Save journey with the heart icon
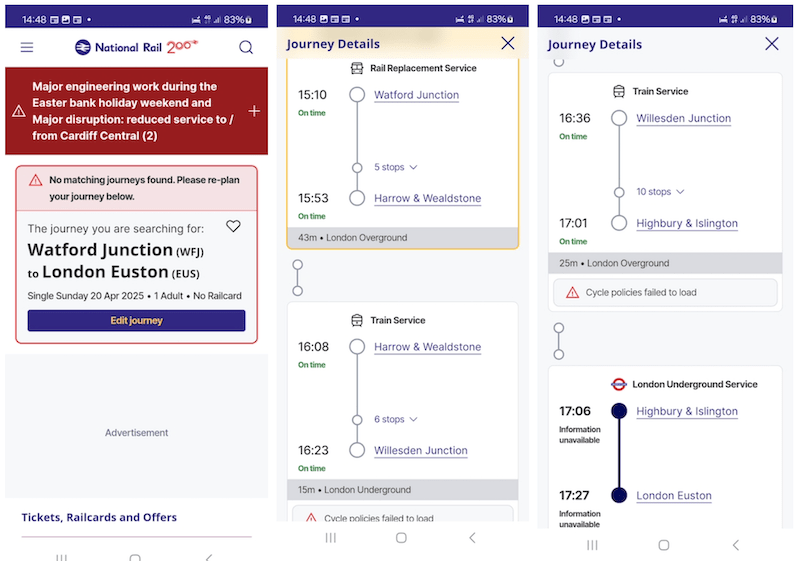 (233, 227)
